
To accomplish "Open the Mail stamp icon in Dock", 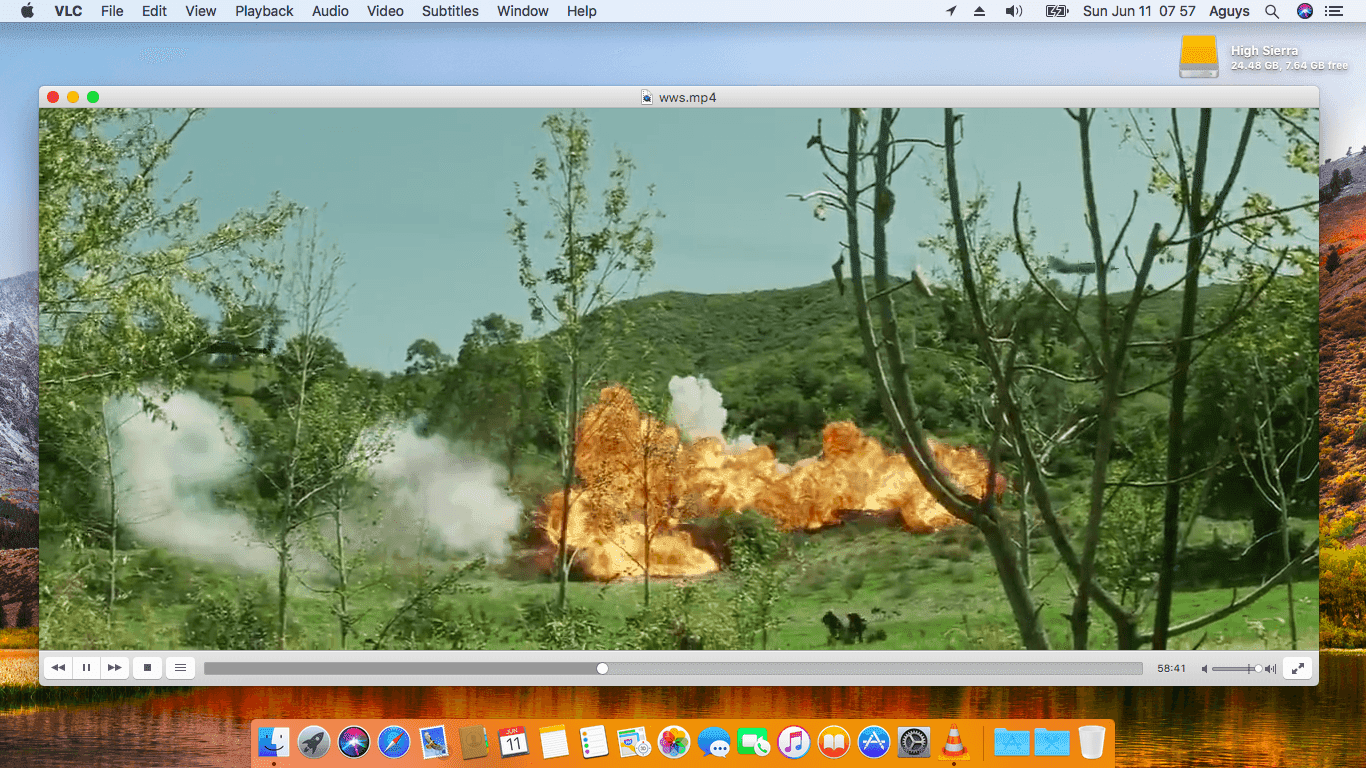I will (x=434, y=742).
